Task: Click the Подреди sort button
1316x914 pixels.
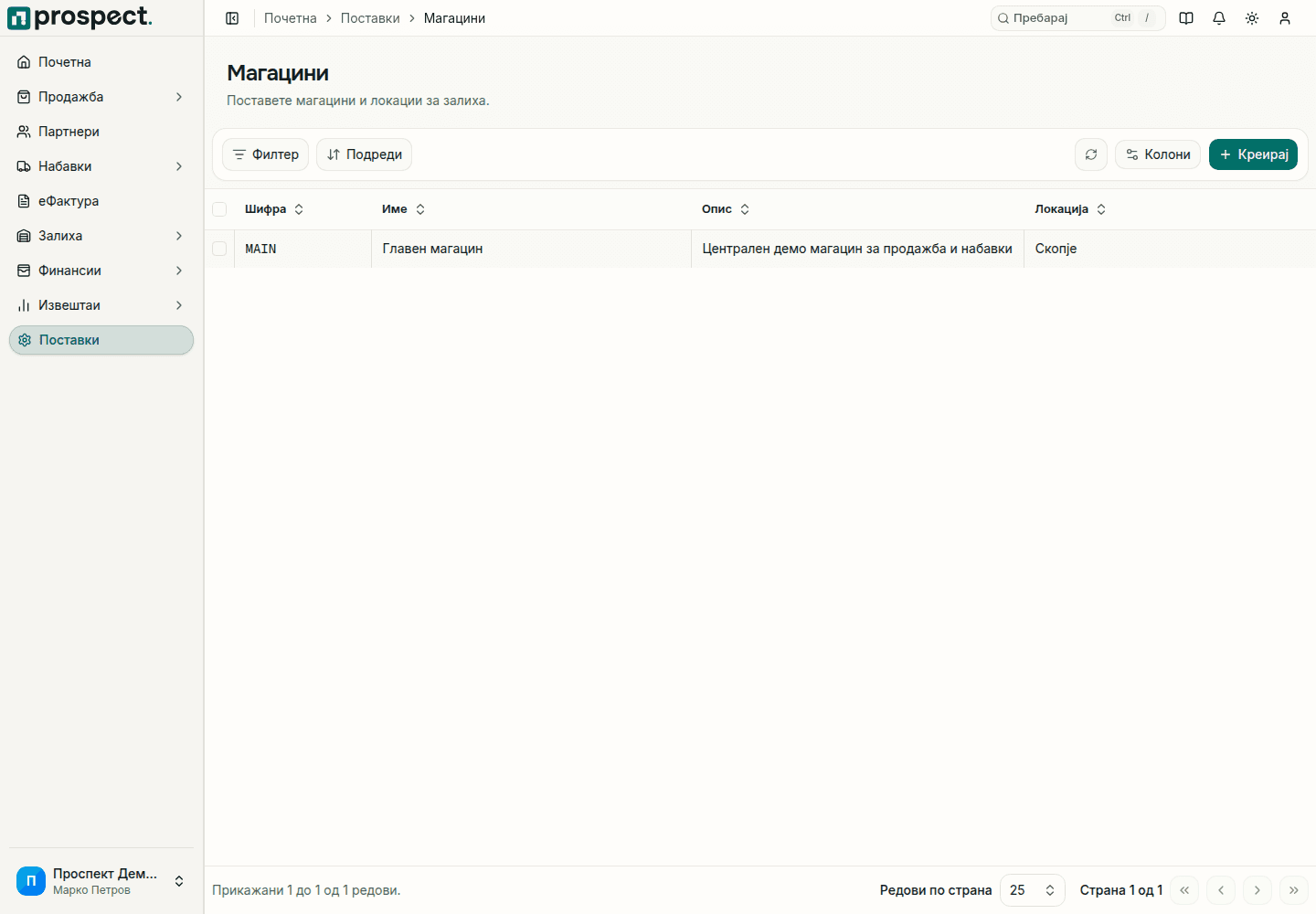Action: coord(364,154)
